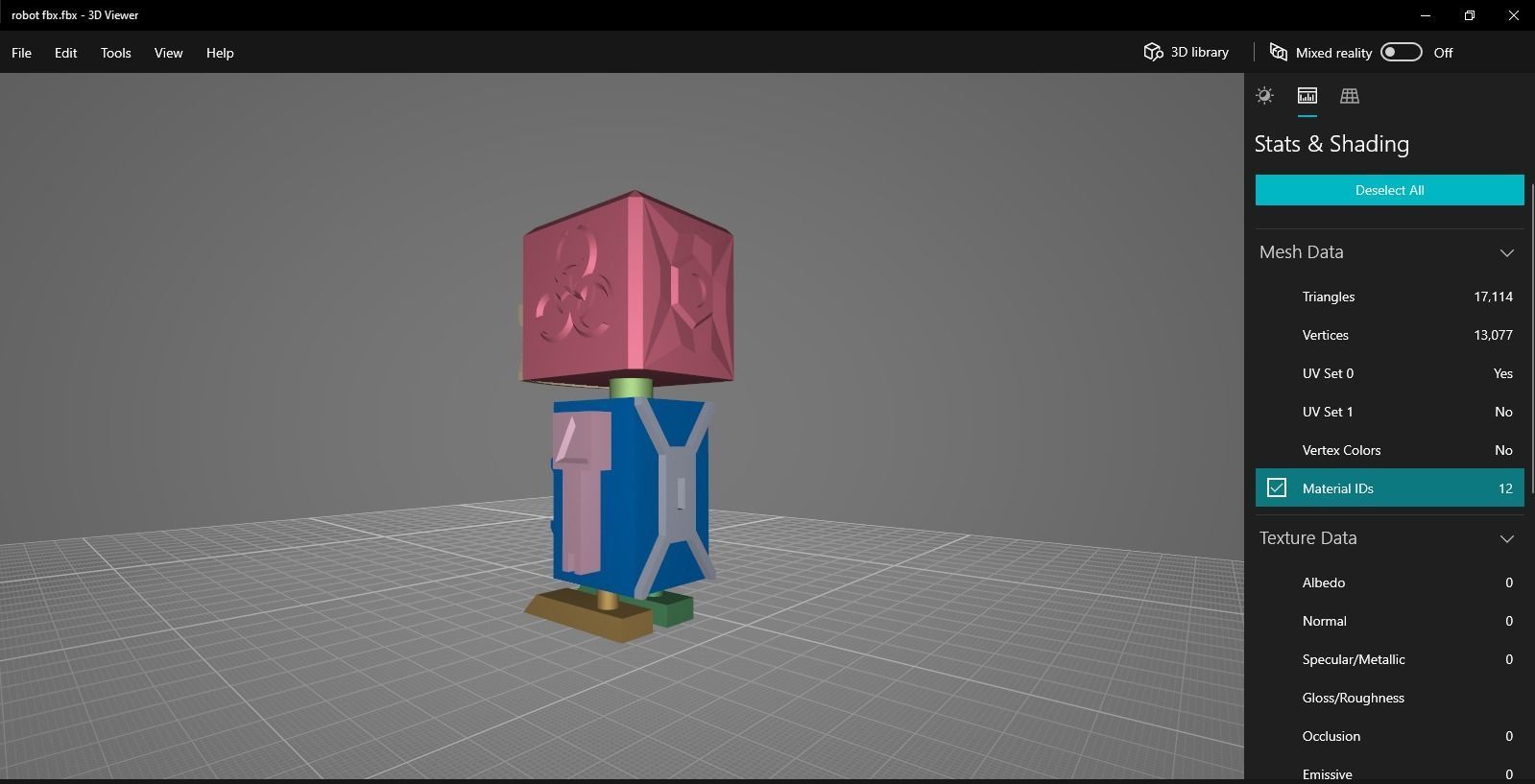Select the Vertices row
Screen dimensions: 1535x784
pos(1389,335)
